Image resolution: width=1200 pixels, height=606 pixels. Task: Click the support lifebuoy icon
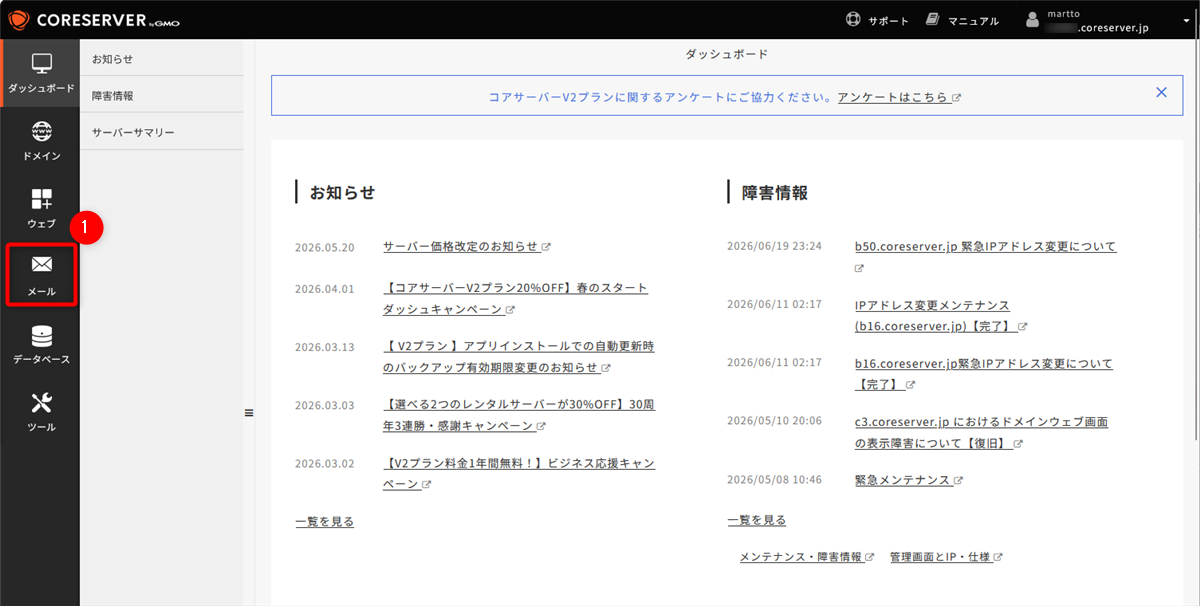tap(853, 20)
